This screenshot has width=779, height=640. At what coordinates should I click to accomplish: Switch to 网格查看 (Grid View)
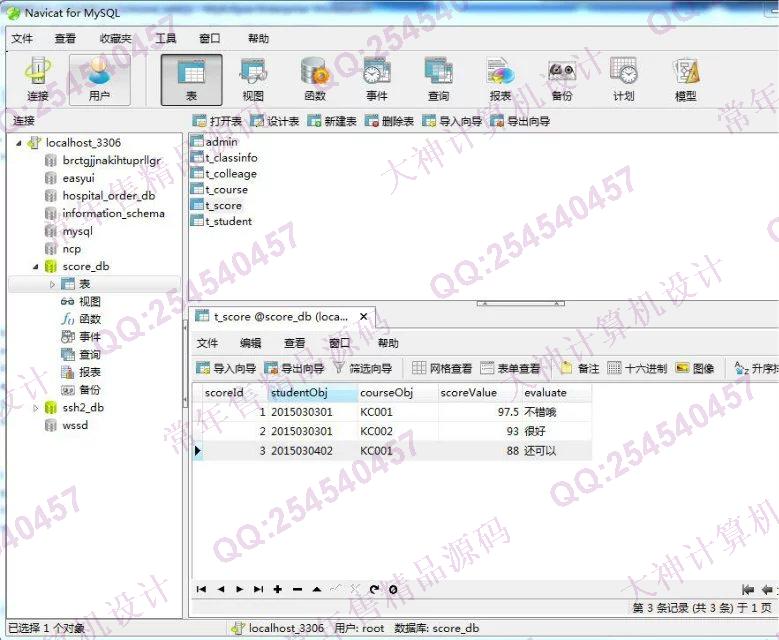(442, 368)
